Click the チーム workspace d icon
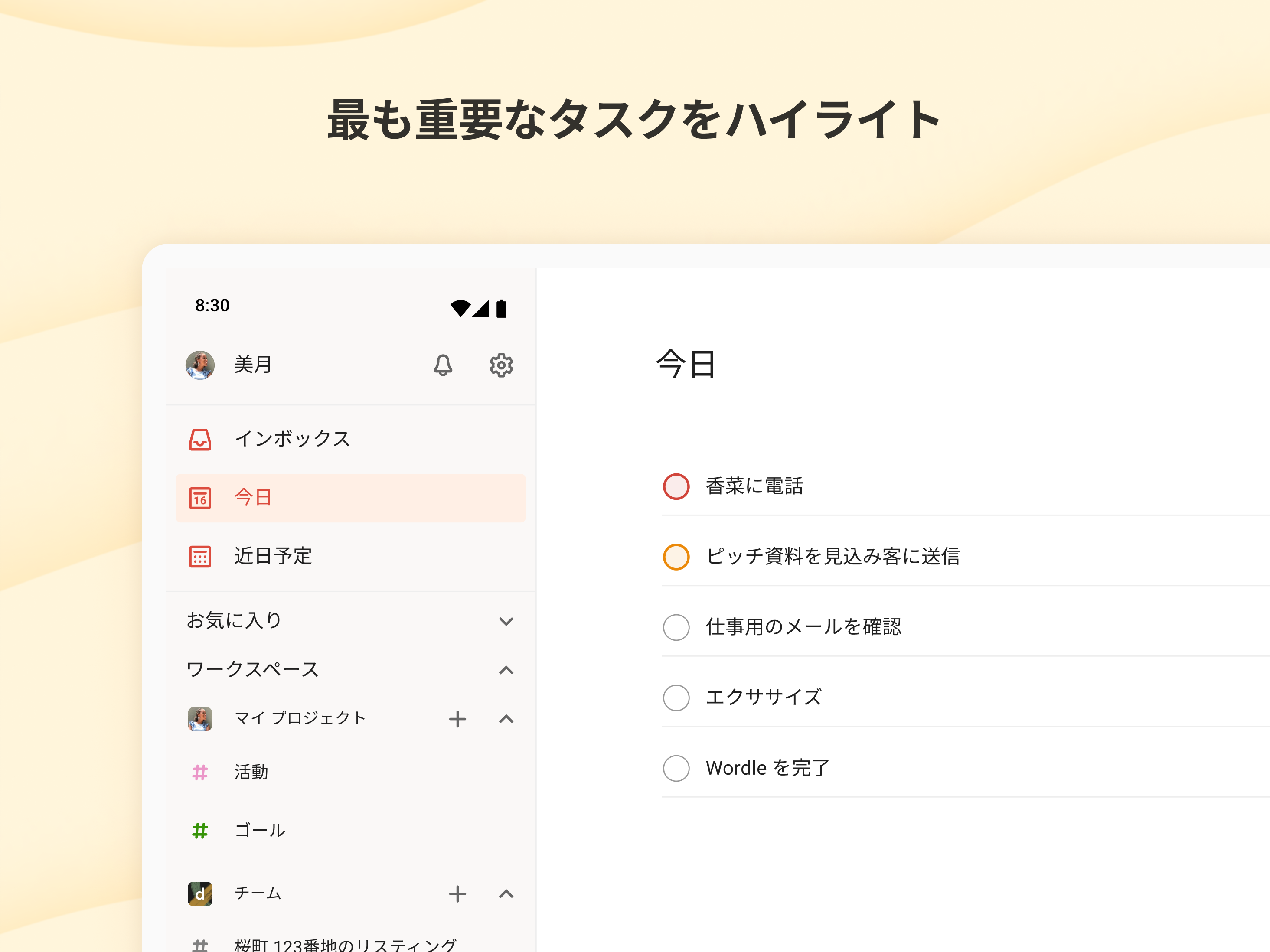 click(x=200, y=894)
